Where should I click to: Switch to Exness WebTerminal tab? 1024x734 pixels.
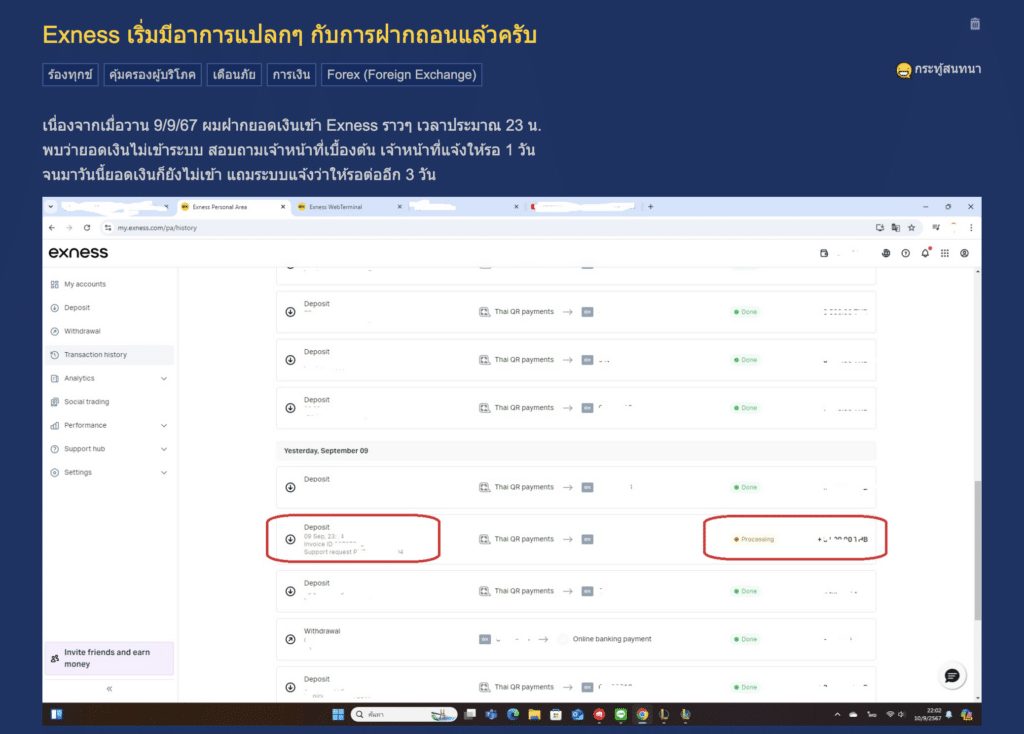point(350,207)
